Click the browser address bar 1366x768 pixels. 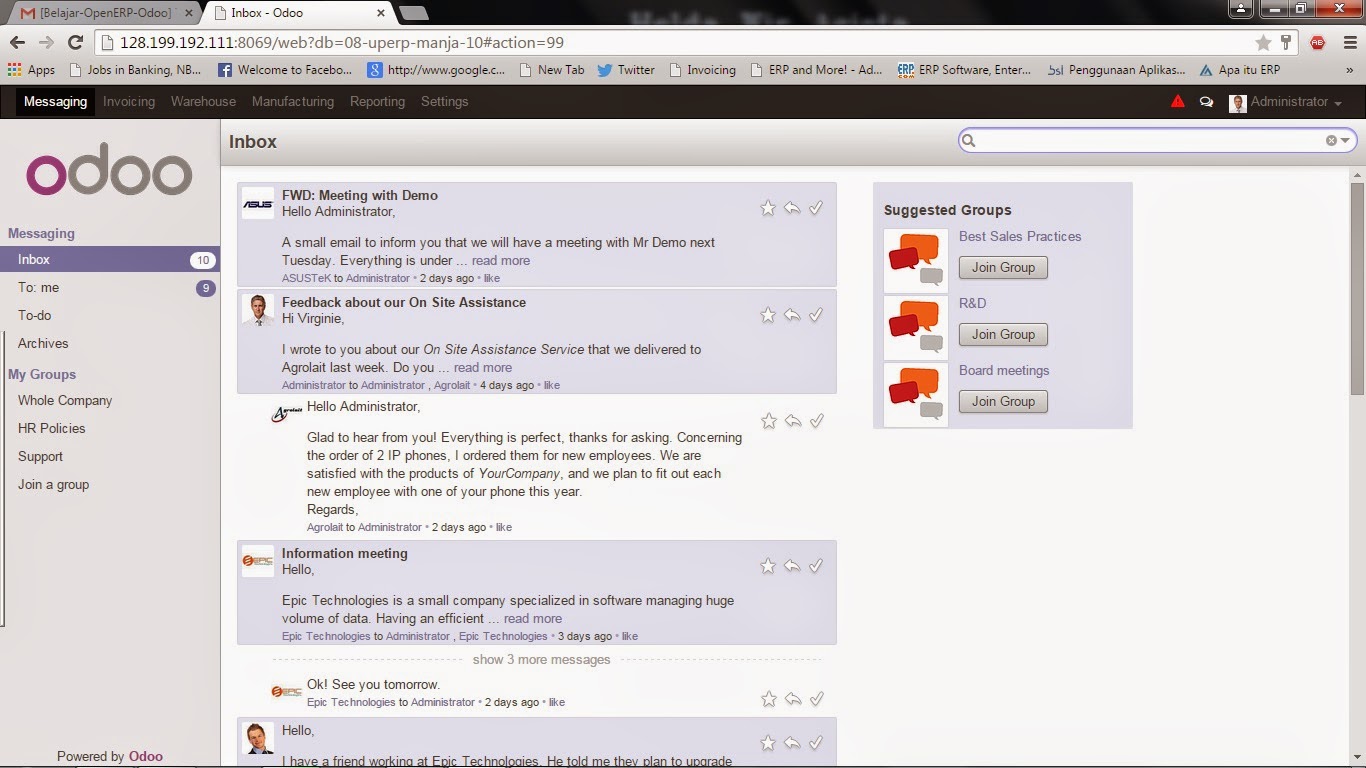coord(680,43)
